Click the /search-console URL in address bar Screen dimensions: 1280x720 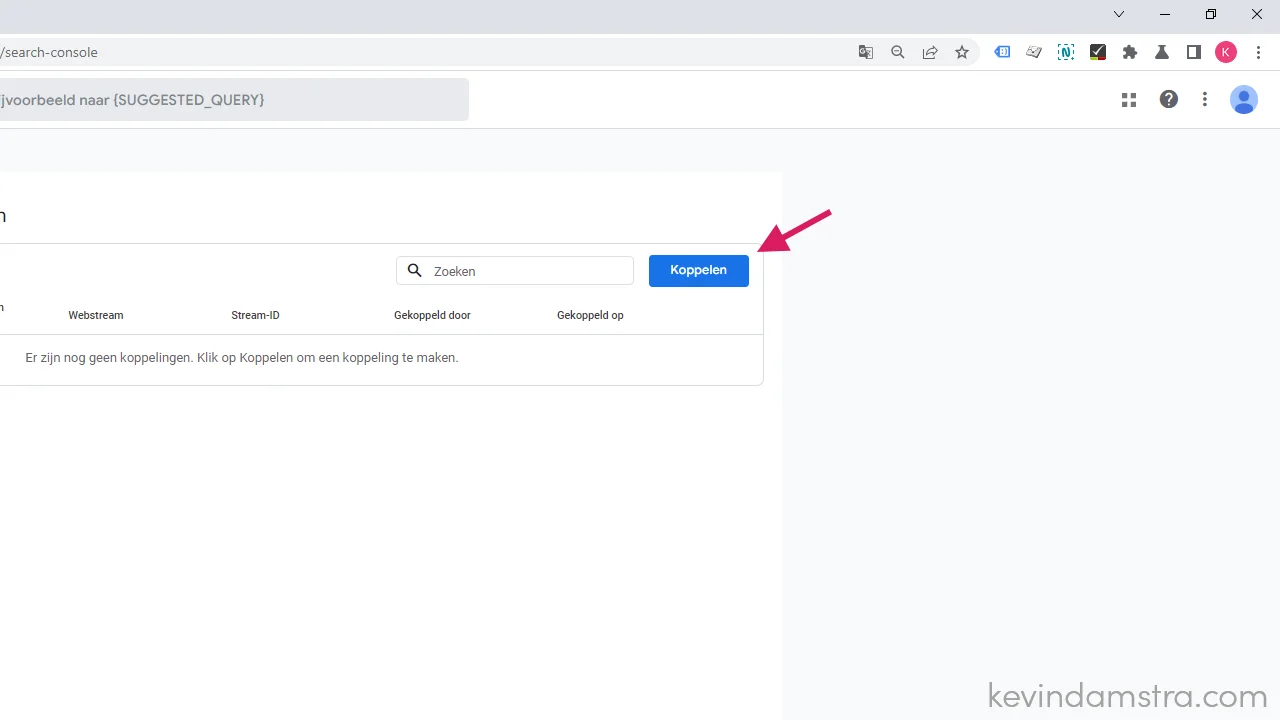[x=49, y=52]
